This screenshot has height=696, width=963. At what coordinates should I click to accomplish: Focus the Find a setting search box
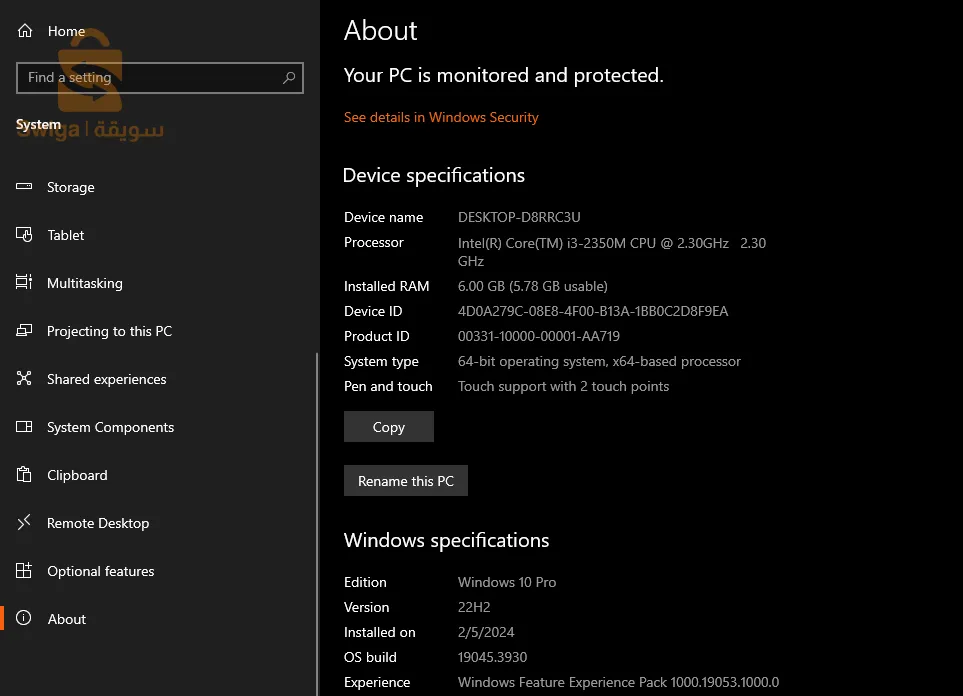click(x=150, y=78)
